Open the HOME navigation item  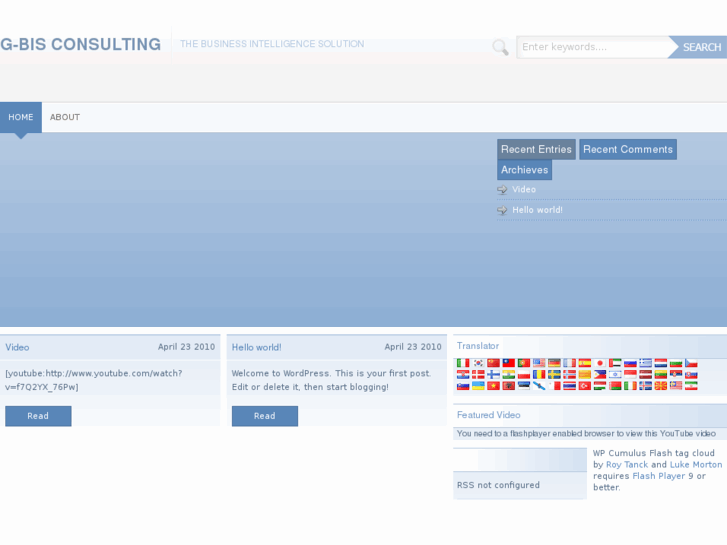point(21,117)
